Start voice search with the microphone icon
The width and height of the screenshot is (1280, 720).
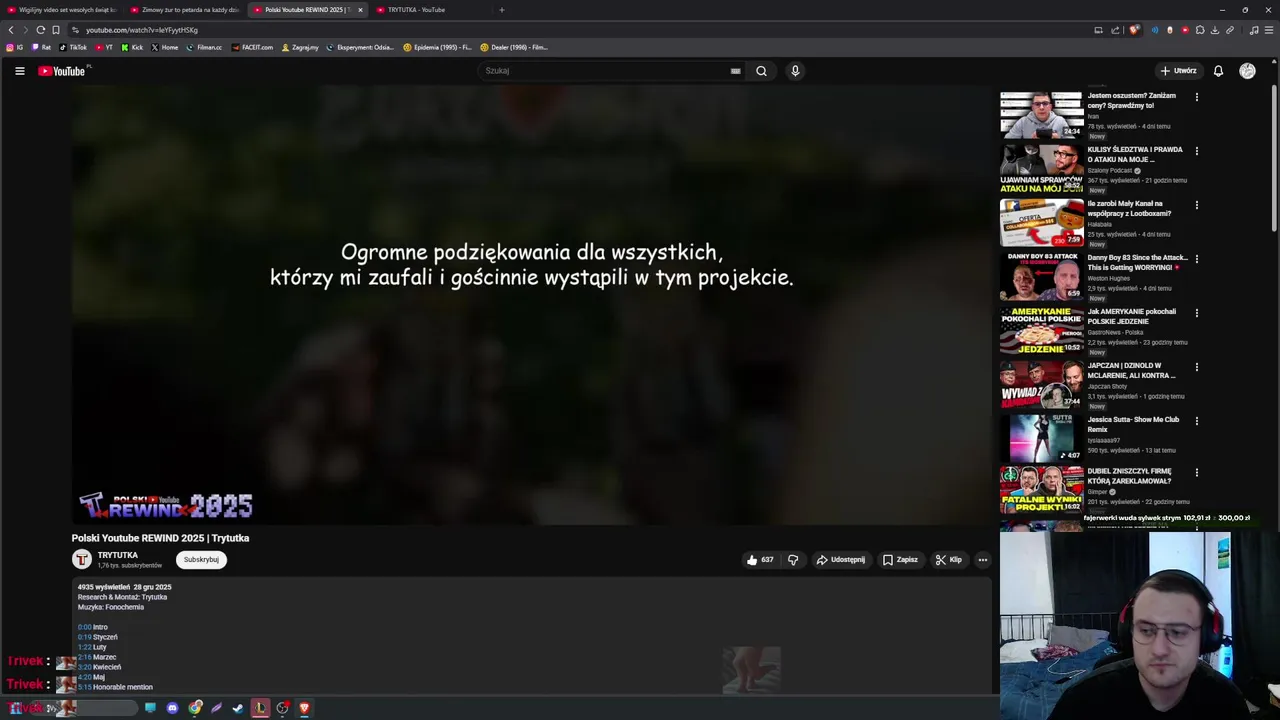click(795, 71)
